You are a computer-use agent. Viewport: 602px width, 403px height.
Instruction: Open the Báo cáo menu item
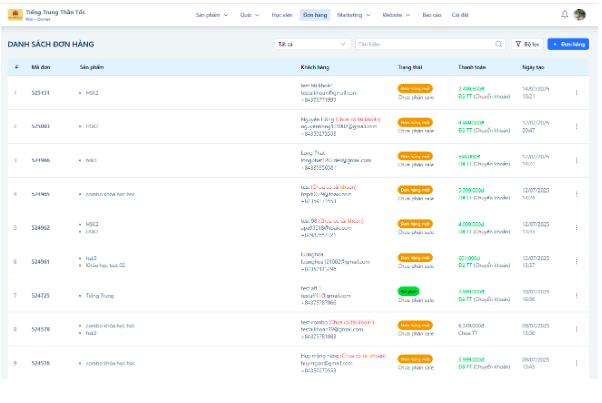(432, 15)
